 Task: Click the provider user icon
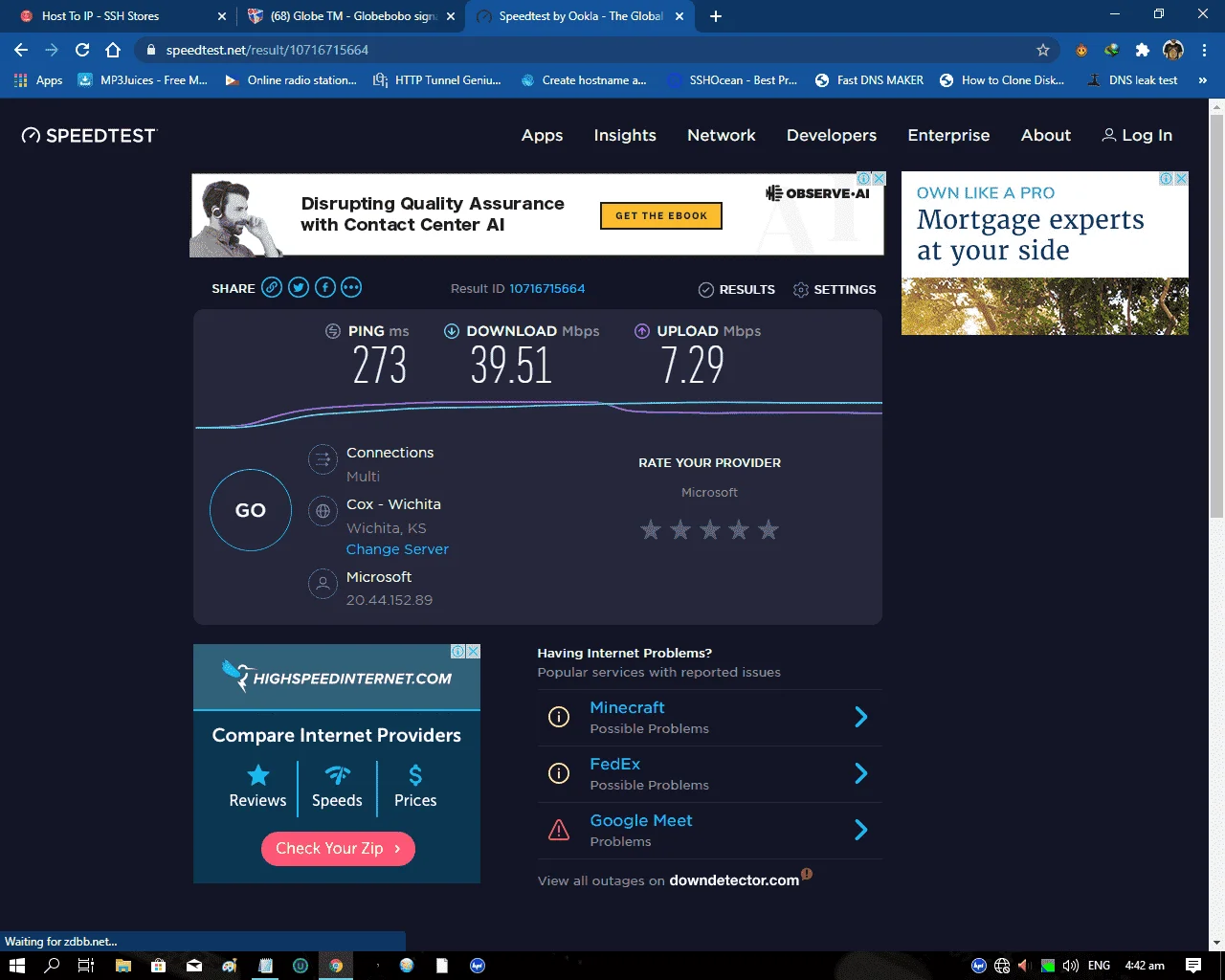point(323,583)
